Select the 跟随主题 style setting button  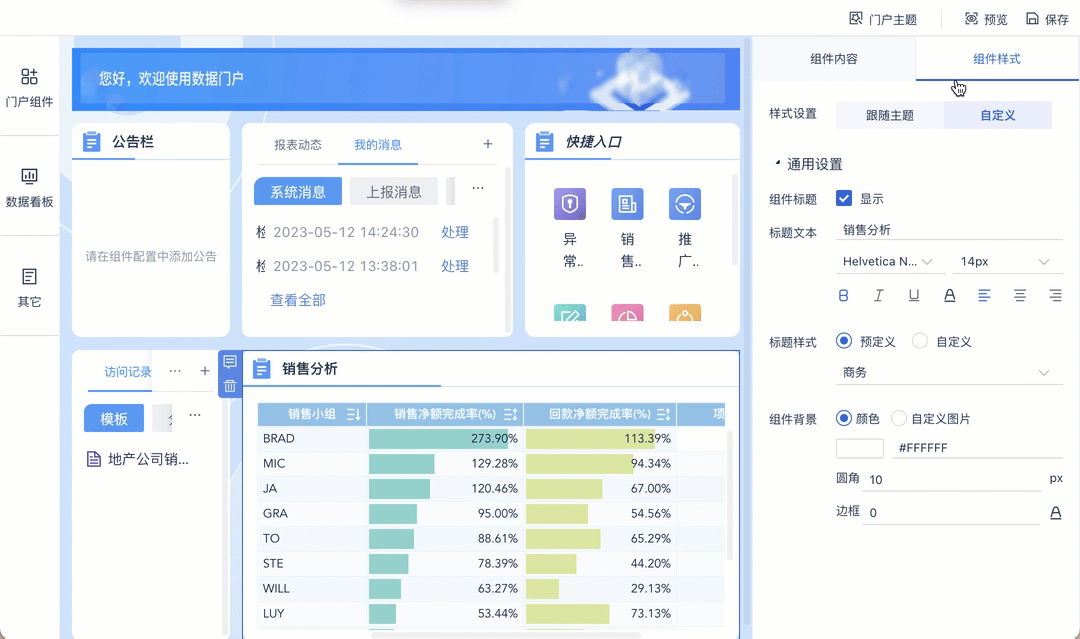point(889,115)
